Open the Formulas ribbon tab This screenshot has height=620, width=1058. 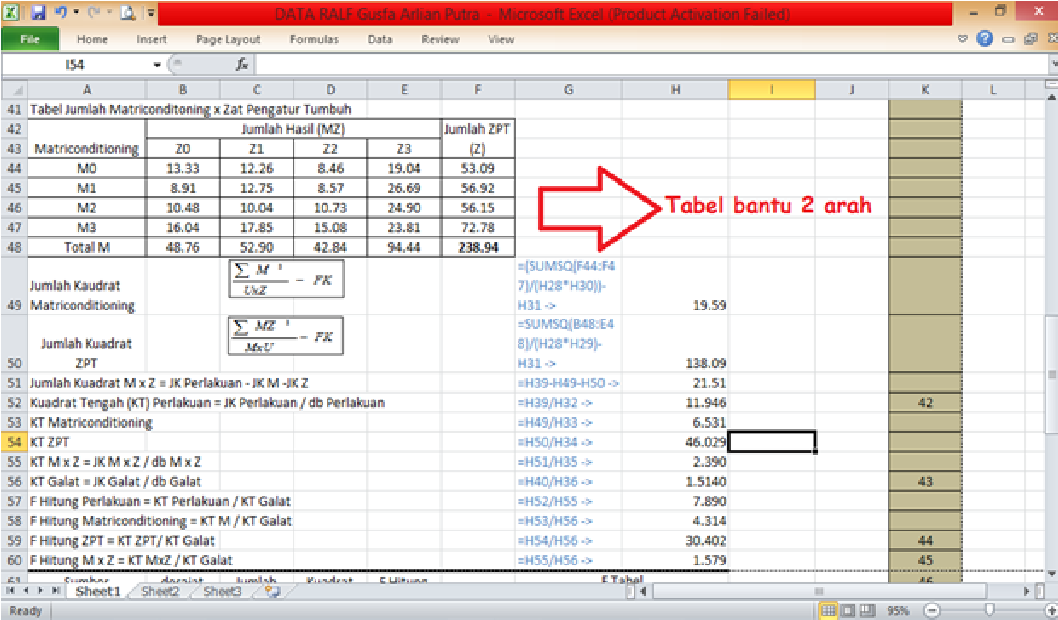[314, 39]
